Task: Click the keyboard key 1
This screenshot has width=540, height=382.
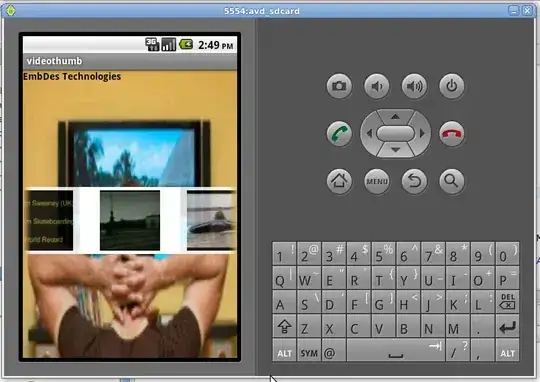Action: tap(284, 254)
